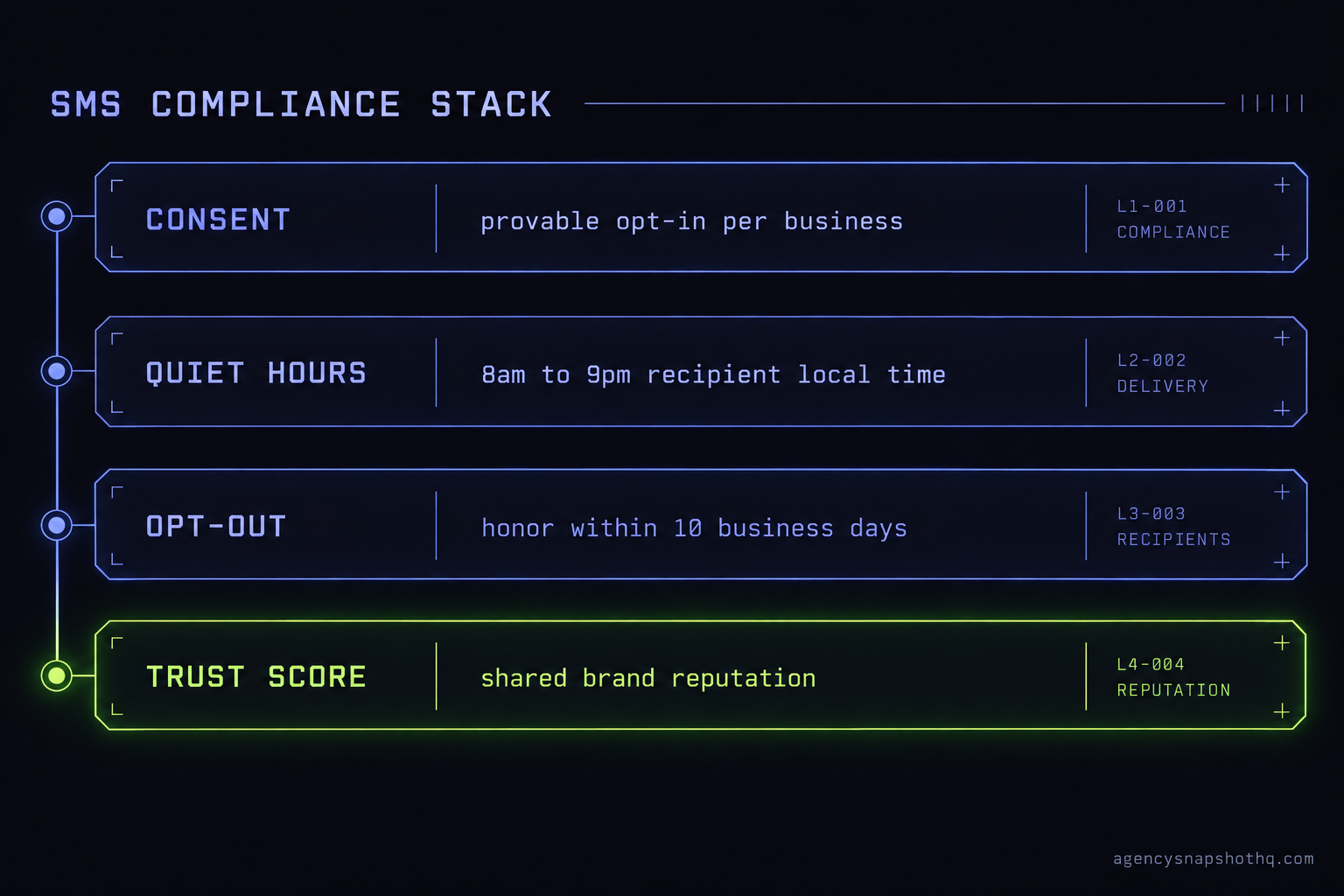Viewport: 1344px width, 896px height.
Task: Click the text 'provable opt-in per business'
Action: click(691, 221)
